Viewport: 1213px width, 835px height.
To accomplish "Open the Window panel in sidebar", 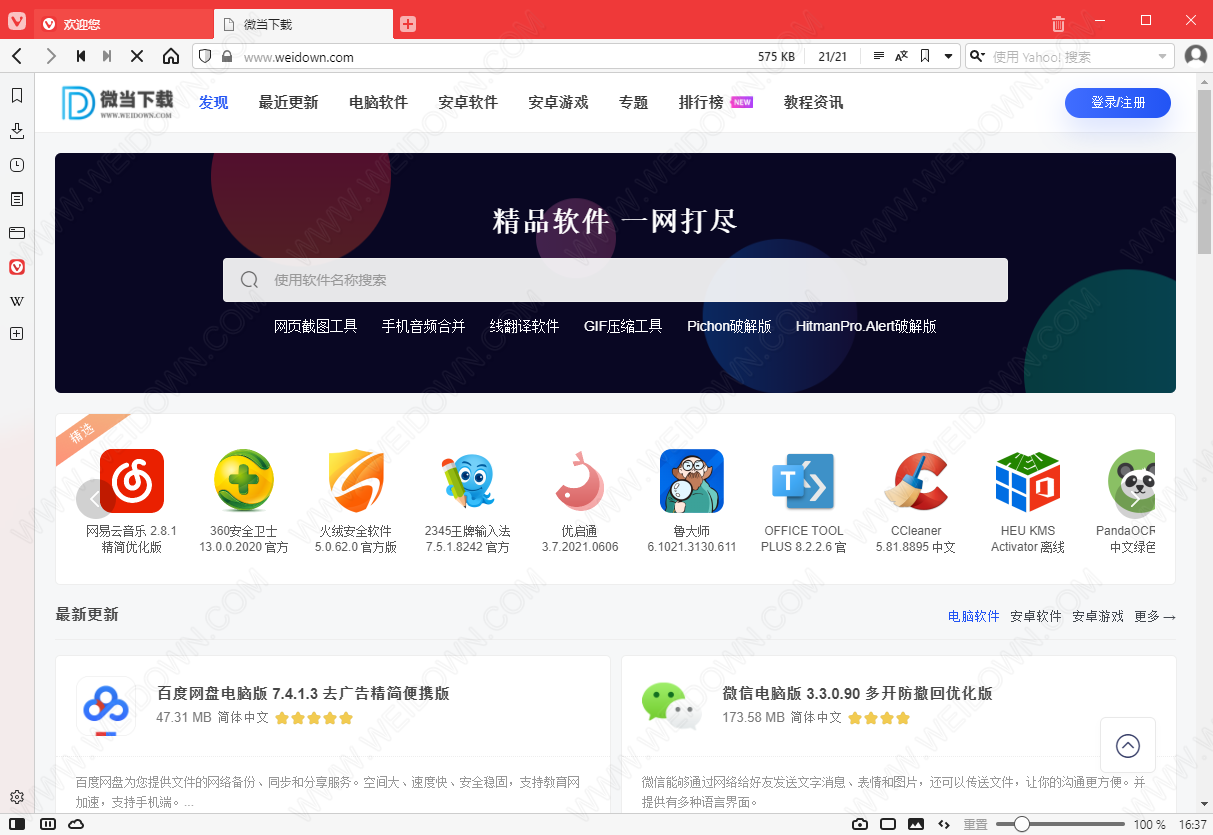I will pos(17,233).
